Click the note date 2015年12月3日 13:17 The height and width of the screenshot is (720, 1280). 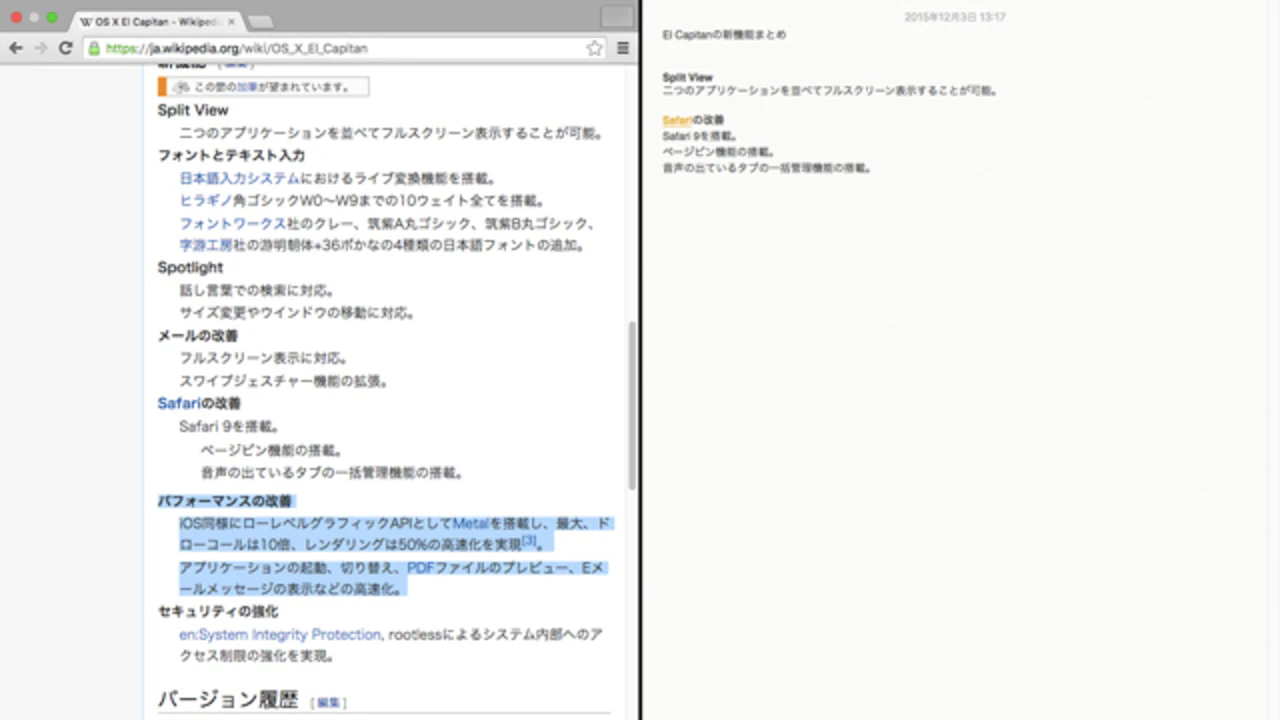[955, 17]
